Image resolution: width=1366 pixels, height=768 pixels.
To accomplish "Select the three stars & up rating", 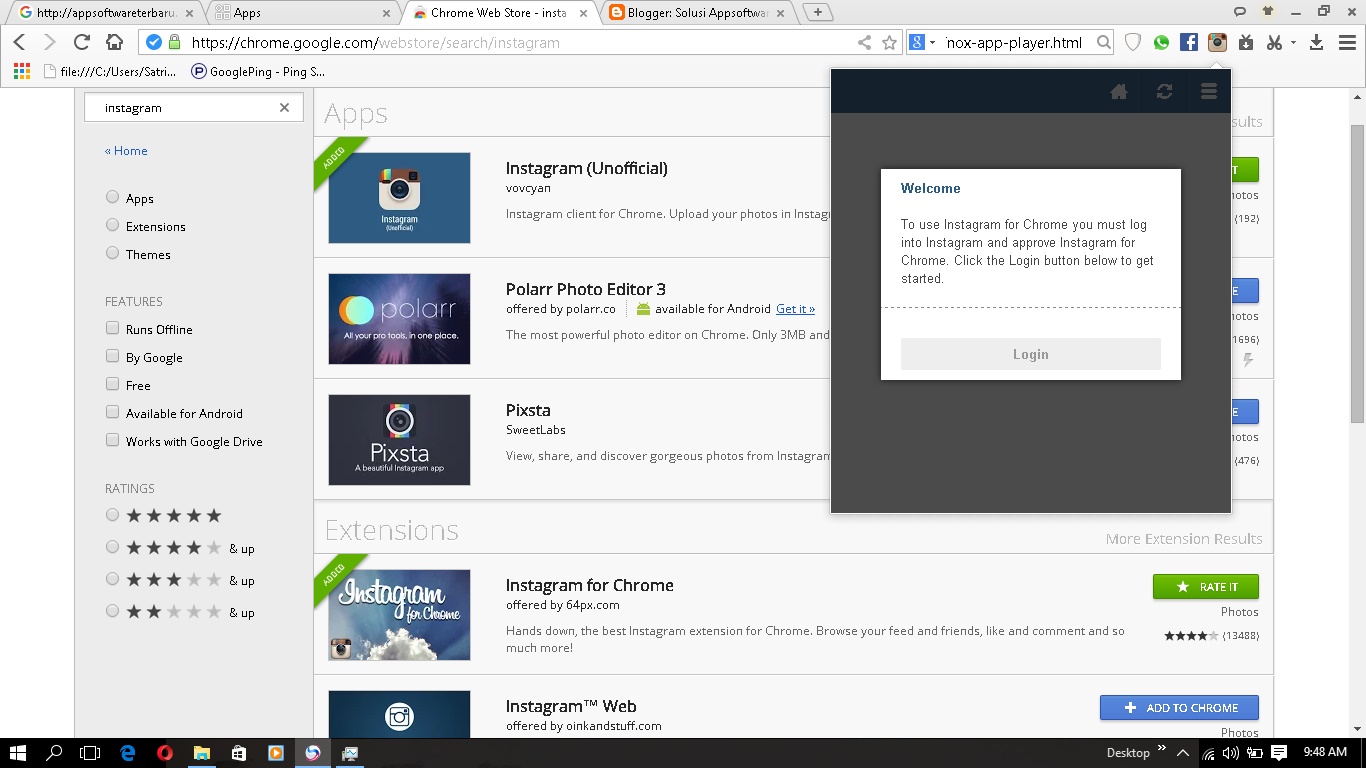I will click(x=113, y=579).
